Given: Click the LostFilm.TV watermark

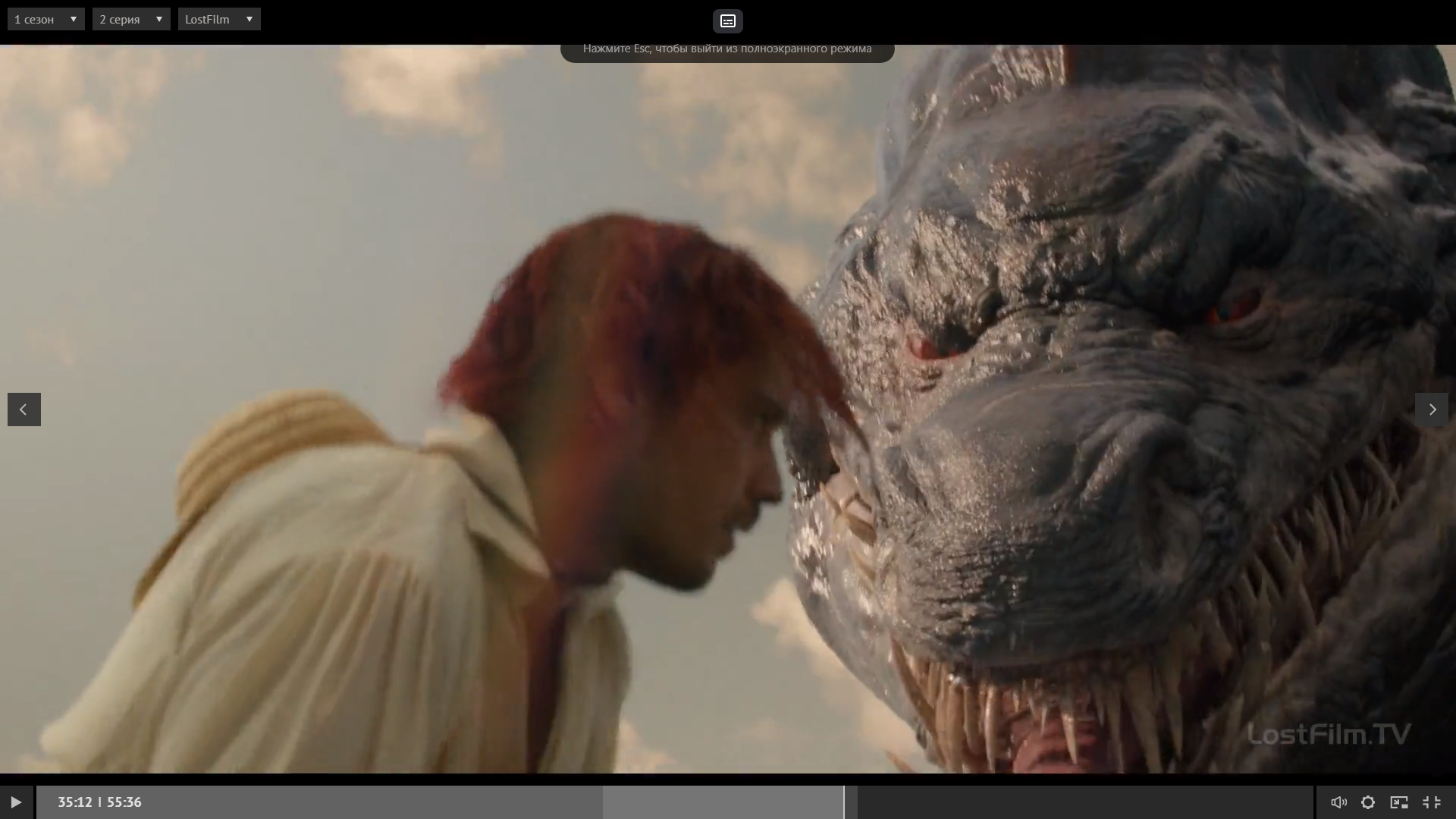Looking at the screenshot, I should click(1329, 734).
